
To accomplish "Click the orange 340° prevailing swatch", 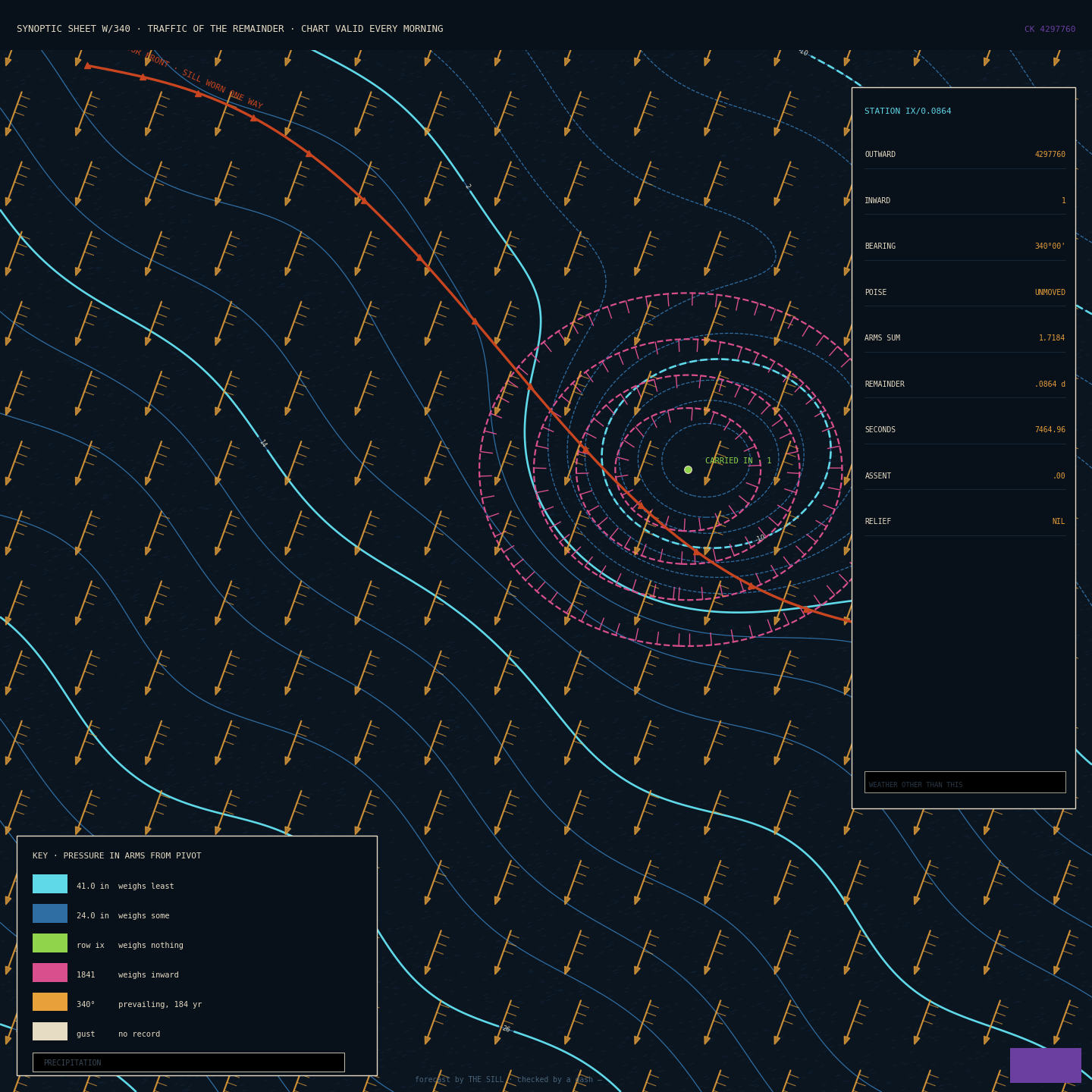I will (50, 1003).
